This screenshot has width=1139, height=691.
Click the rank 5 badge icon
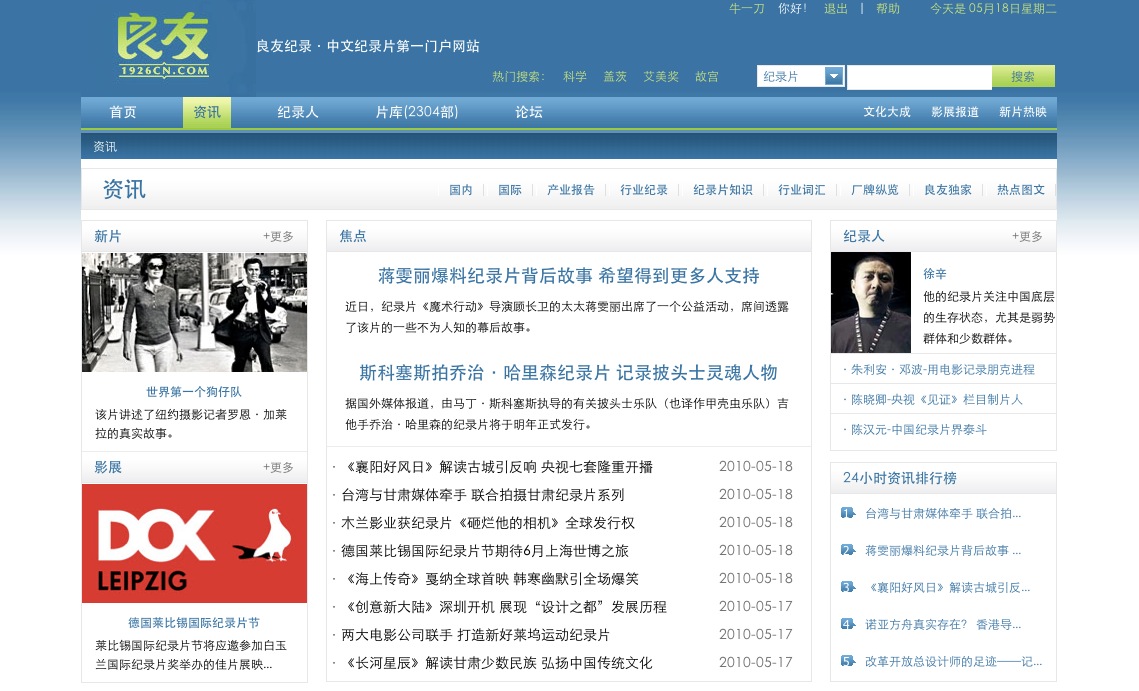pos(847,661)
